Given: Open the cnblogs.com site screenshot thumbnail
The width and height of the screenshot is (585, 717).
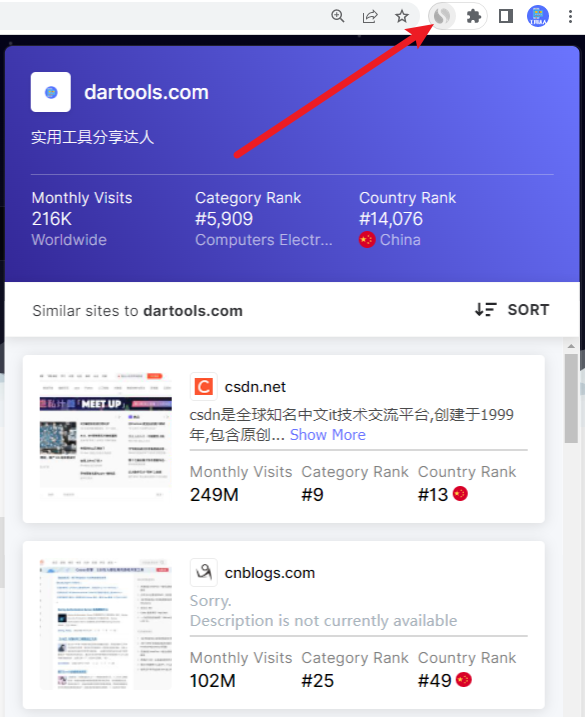Looking at the screenshot, I should [106, 624].
